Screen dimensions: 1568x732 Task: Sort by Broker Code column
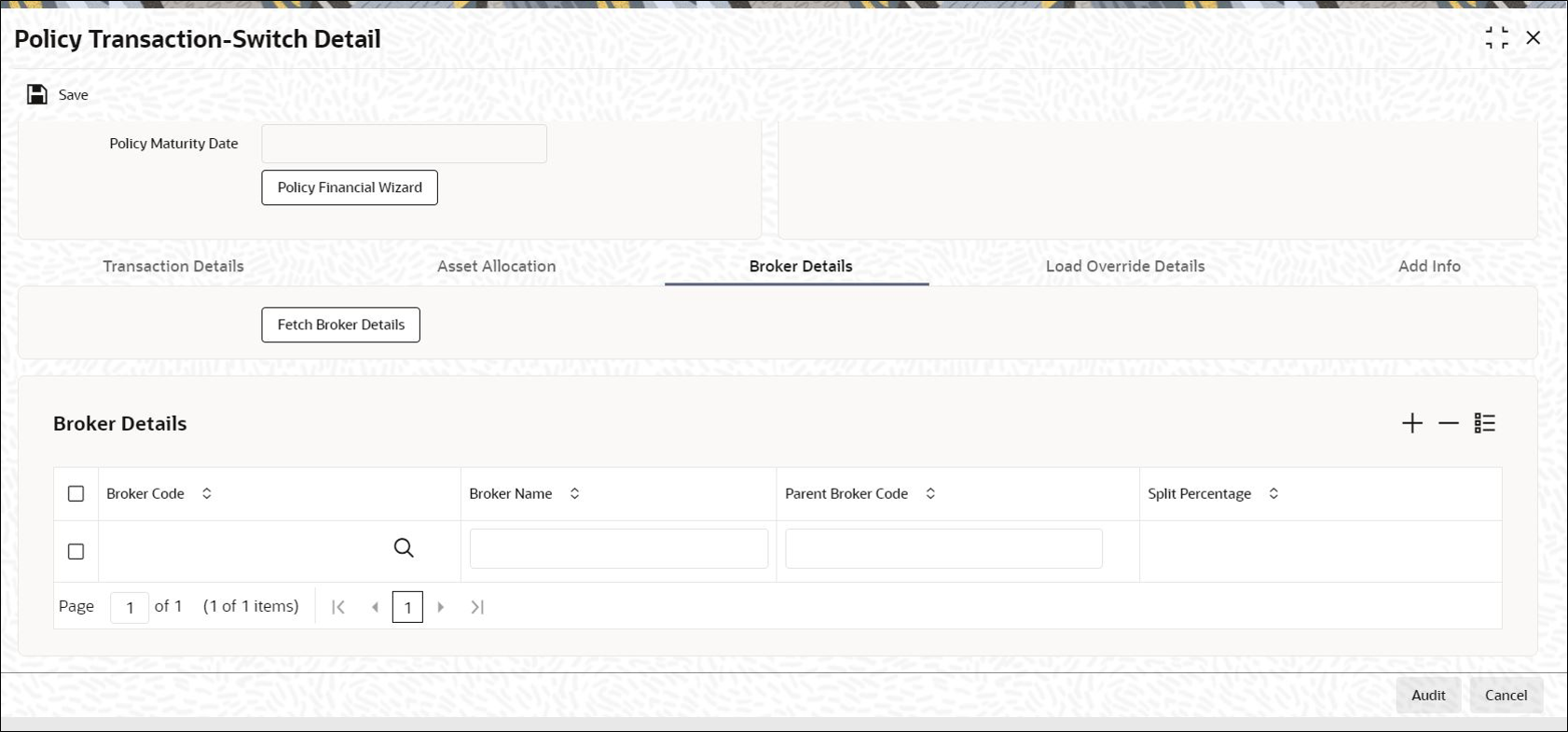pos(207,494)
